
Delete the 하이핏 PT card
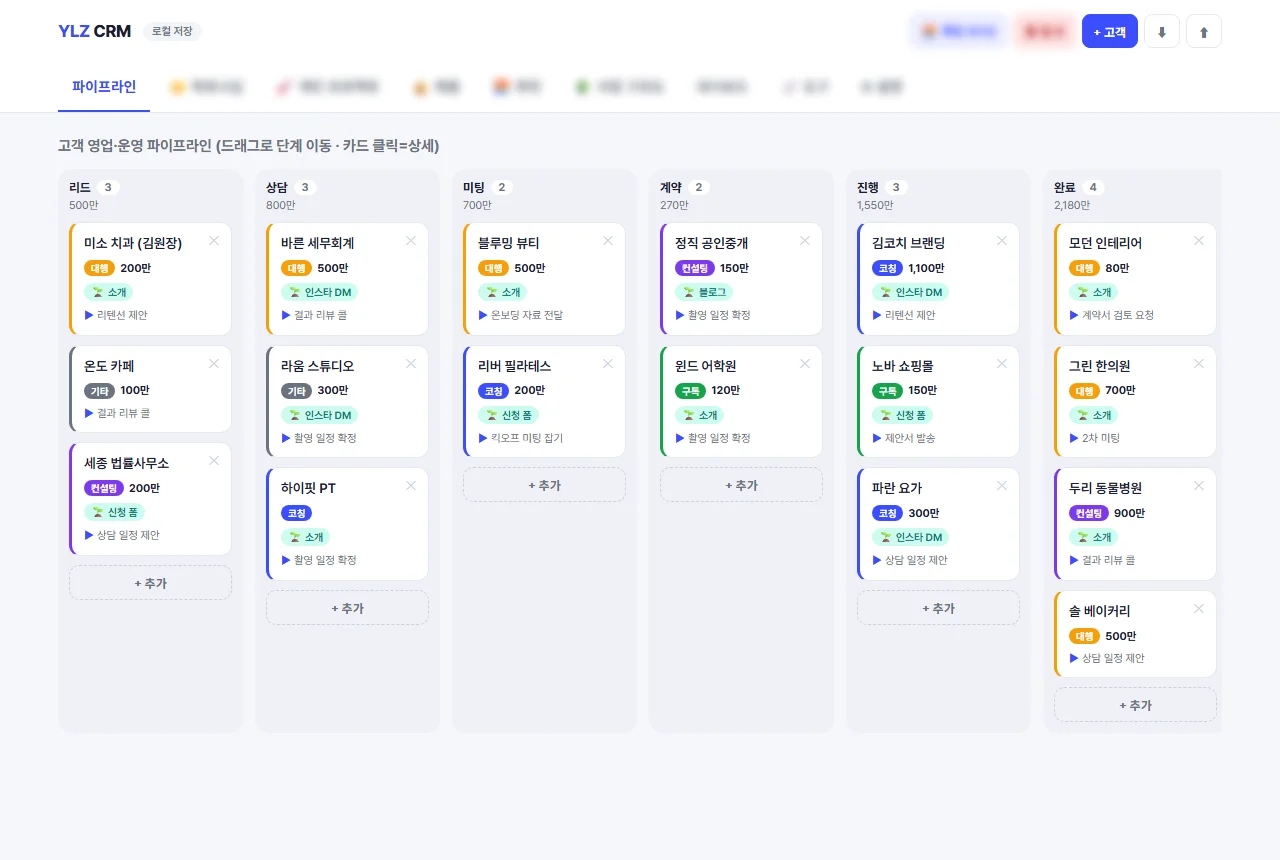[x=411, y=486]
